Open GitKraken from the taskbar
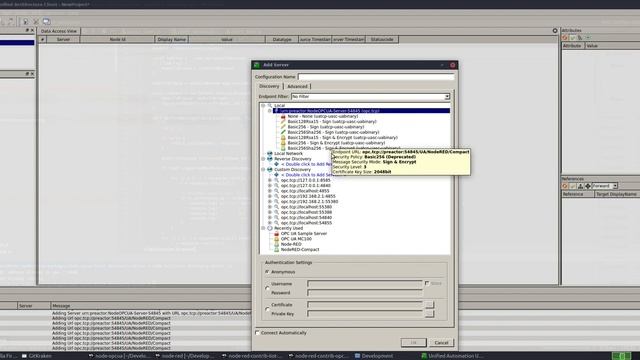The image size is (640, 360). (x=37, y=356)
